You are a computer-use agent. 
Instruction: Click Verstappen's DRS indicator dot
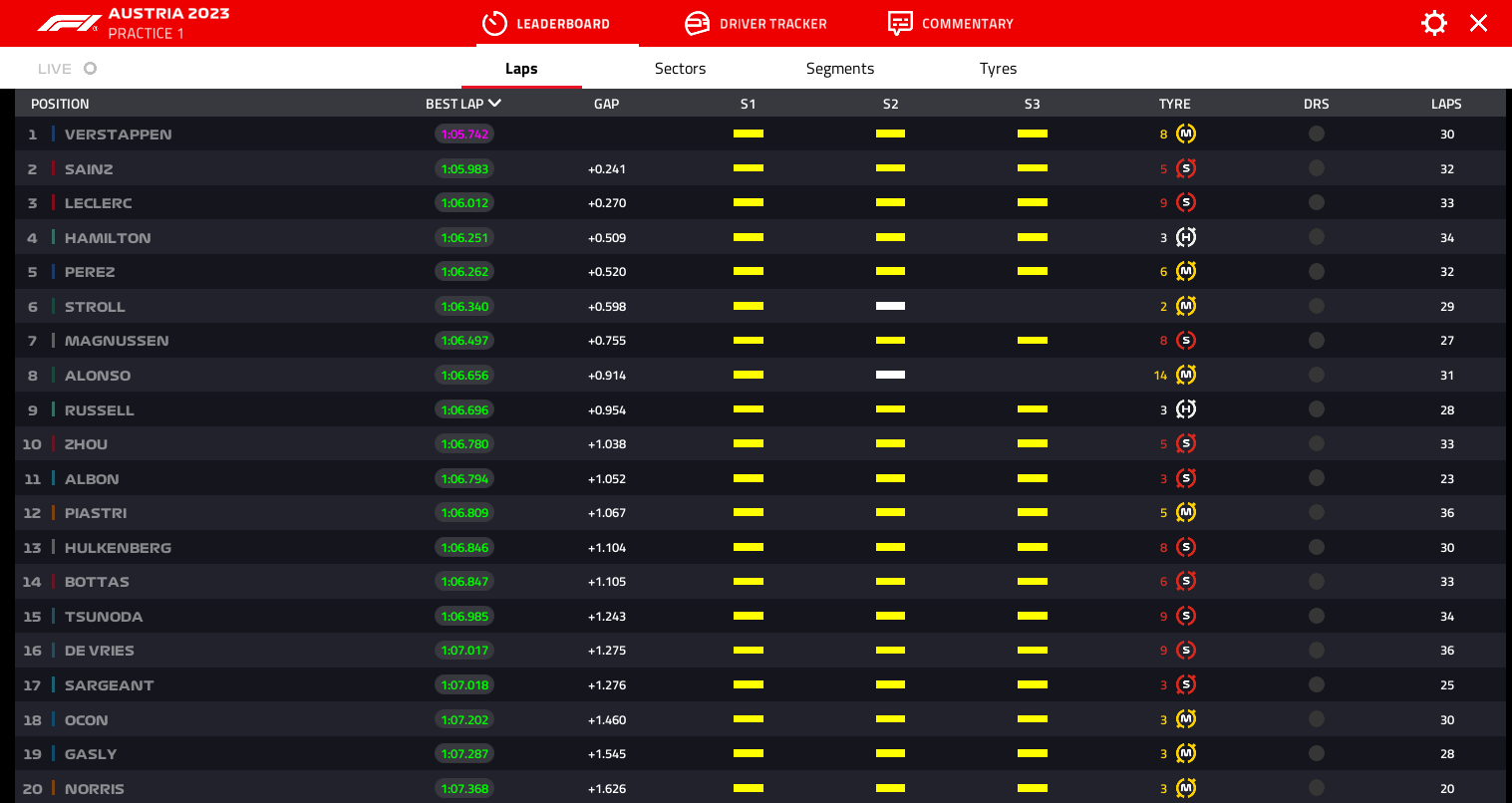[1317, 134]
